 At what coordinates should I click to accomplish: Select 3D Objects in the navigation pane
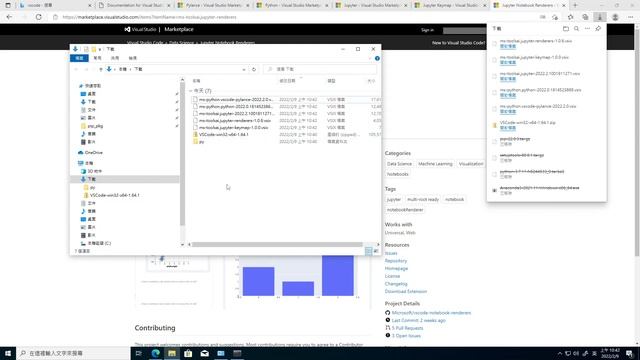(x=91, y=171)
